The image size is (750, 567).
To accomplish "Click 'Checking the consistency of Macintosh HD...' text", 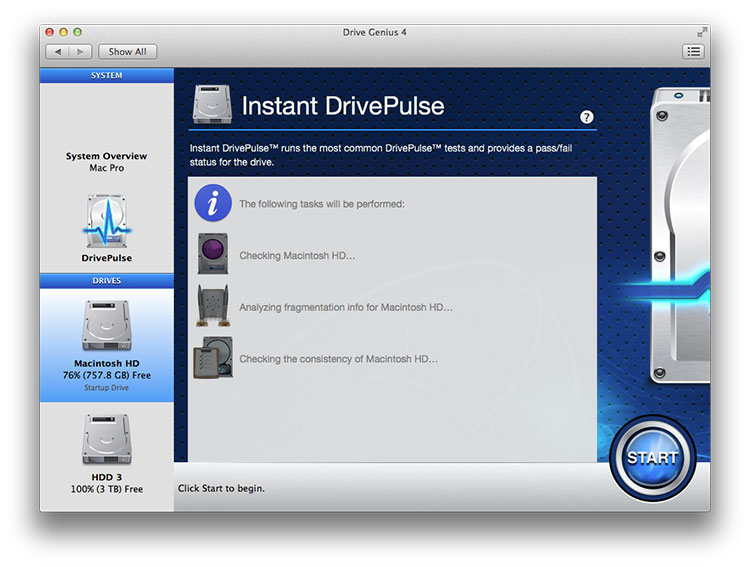I will 339,359.
